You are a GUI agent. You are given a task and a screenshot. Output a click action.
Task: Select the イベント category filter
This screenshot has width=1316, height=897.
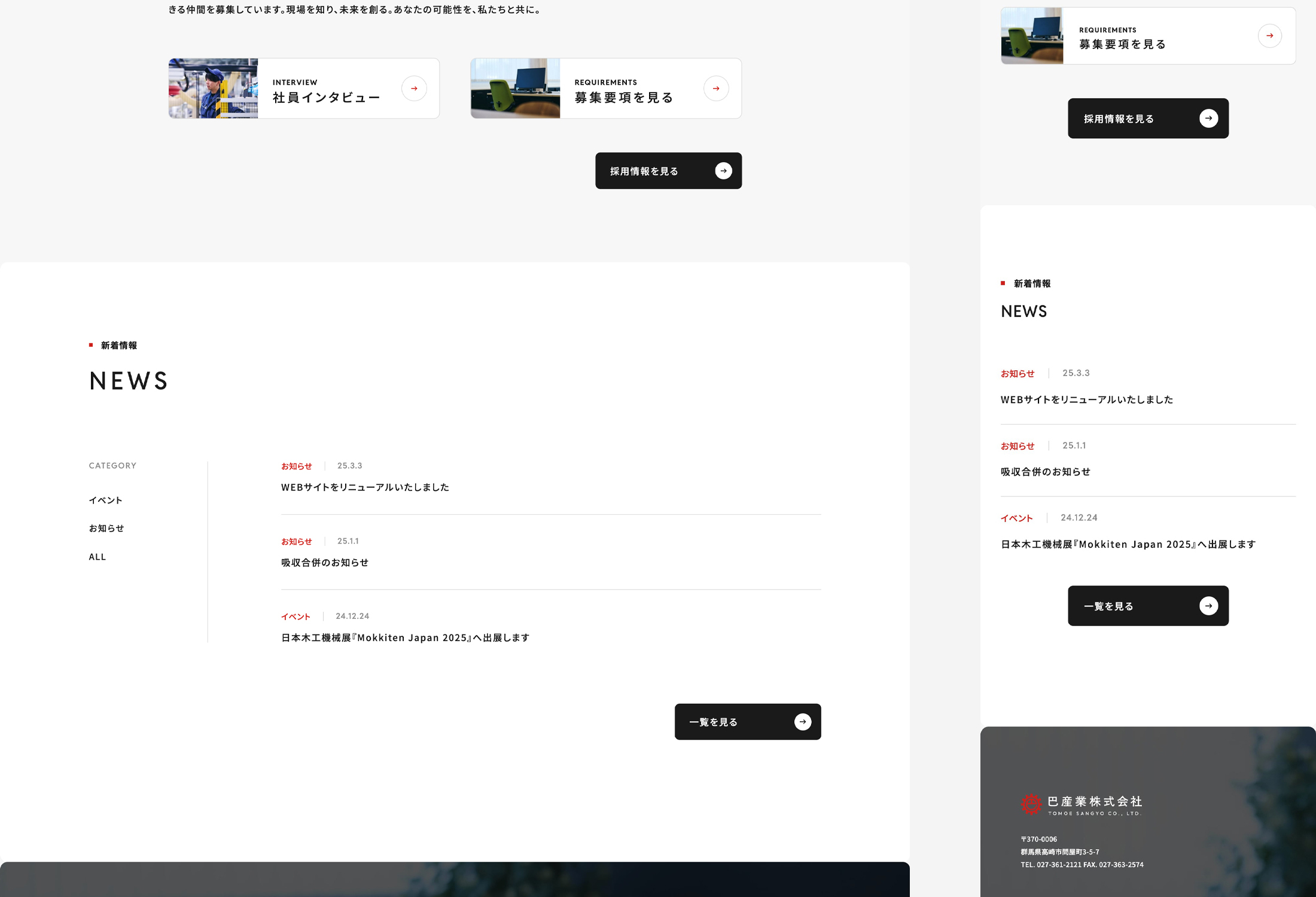106,501
